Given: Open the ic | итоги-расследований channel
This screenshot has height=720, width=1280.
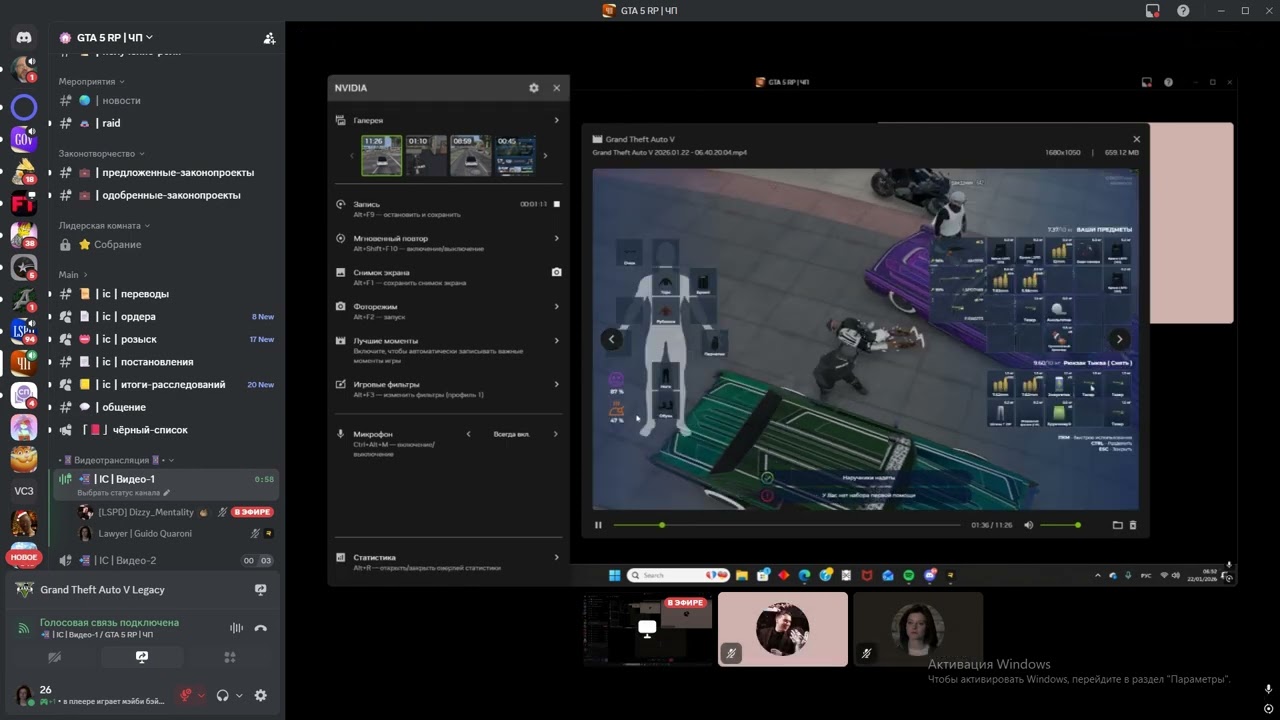Looking at the screenshot, I should tap(165, 384).
